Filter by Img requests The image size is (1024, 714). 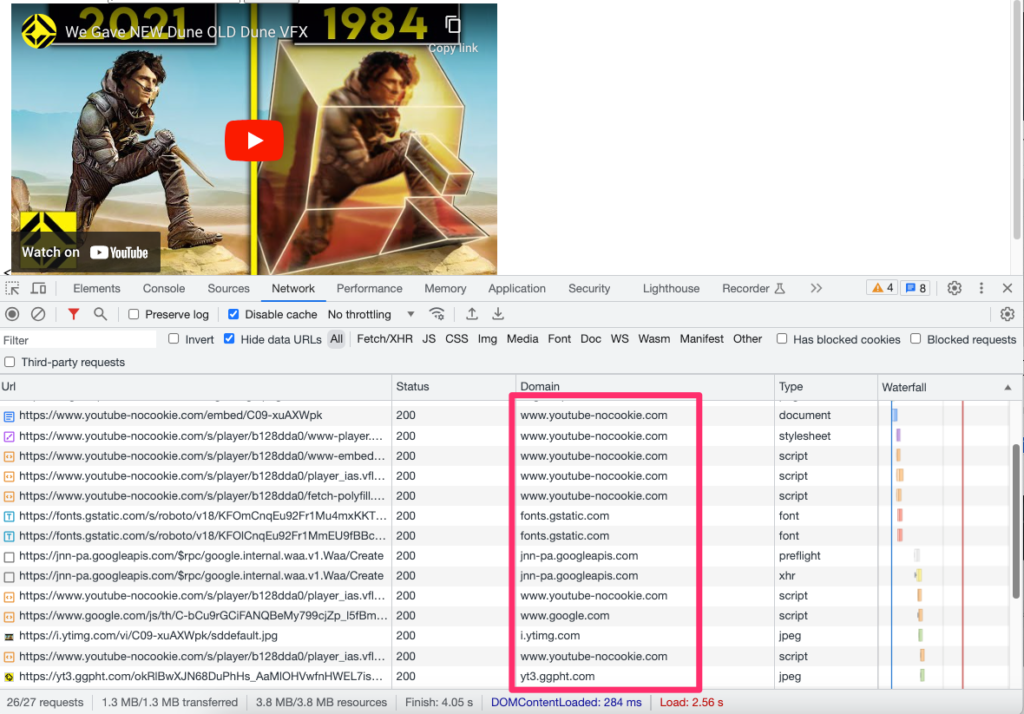(487, 339)
